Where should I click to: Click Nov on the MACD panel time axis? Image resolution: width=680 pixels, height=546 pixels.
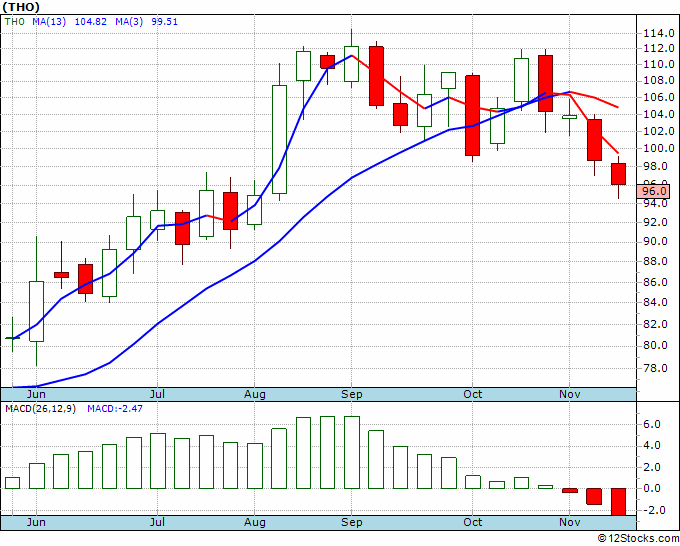point(569,522)
